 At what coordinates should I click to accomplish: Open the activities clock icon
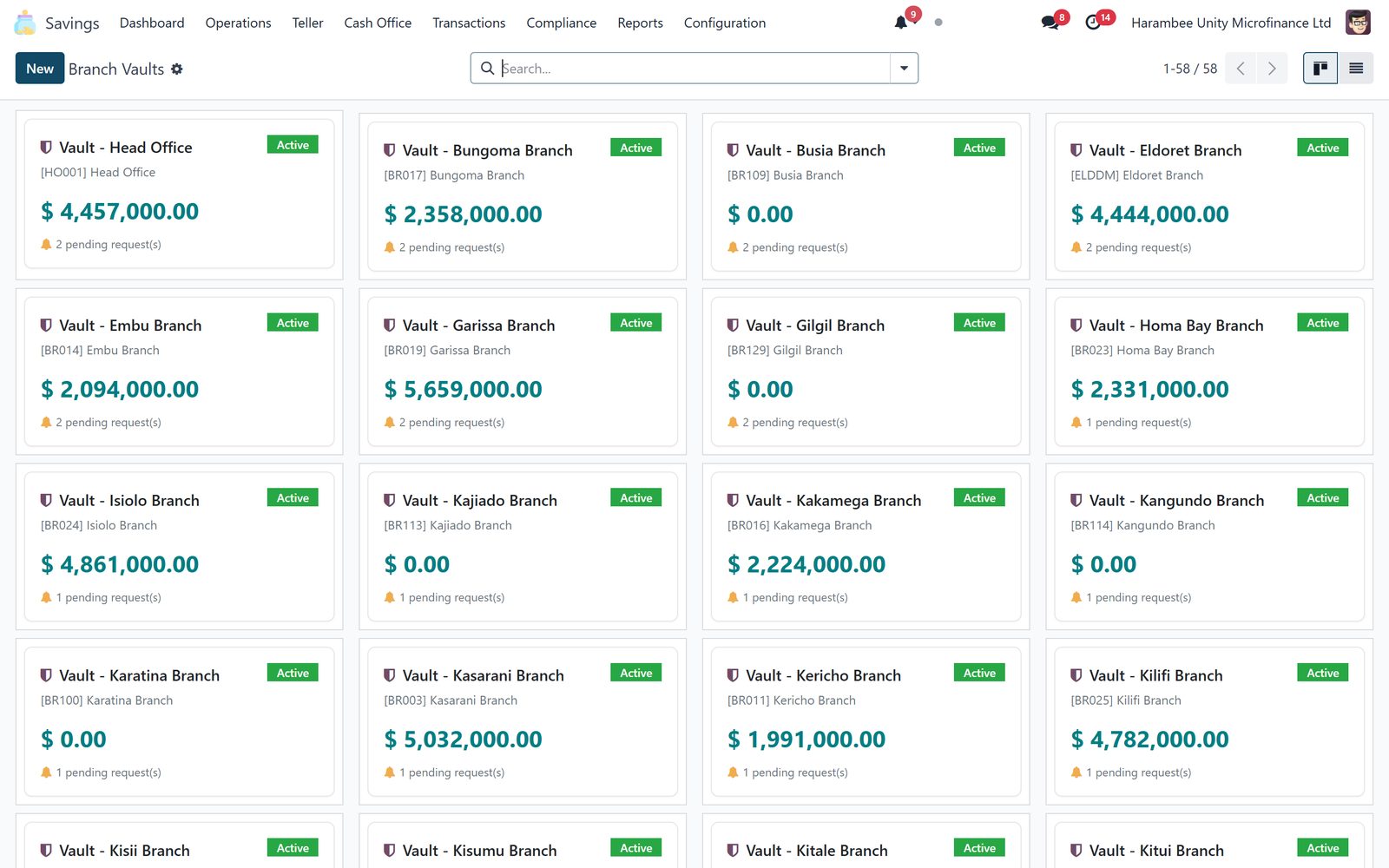[1093, 23]
